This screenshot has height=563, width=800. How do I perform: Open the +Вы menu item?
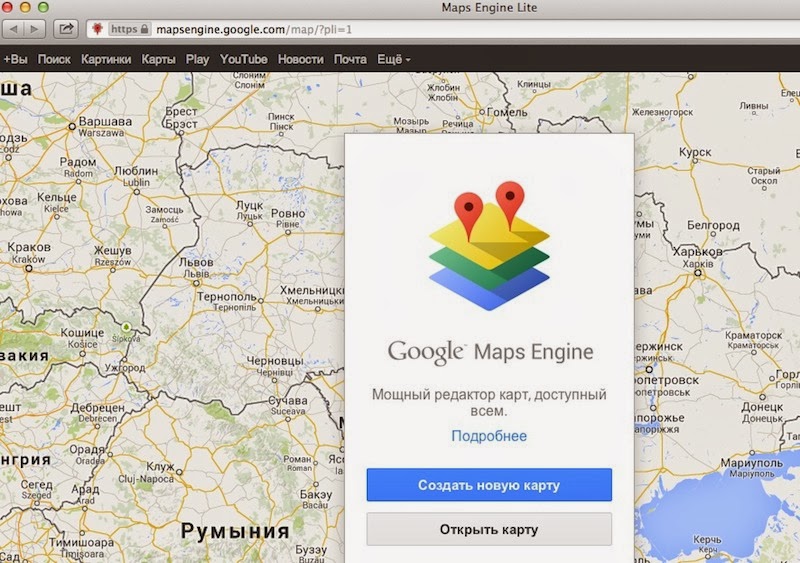pyautogui.click(x=15, y=60)
